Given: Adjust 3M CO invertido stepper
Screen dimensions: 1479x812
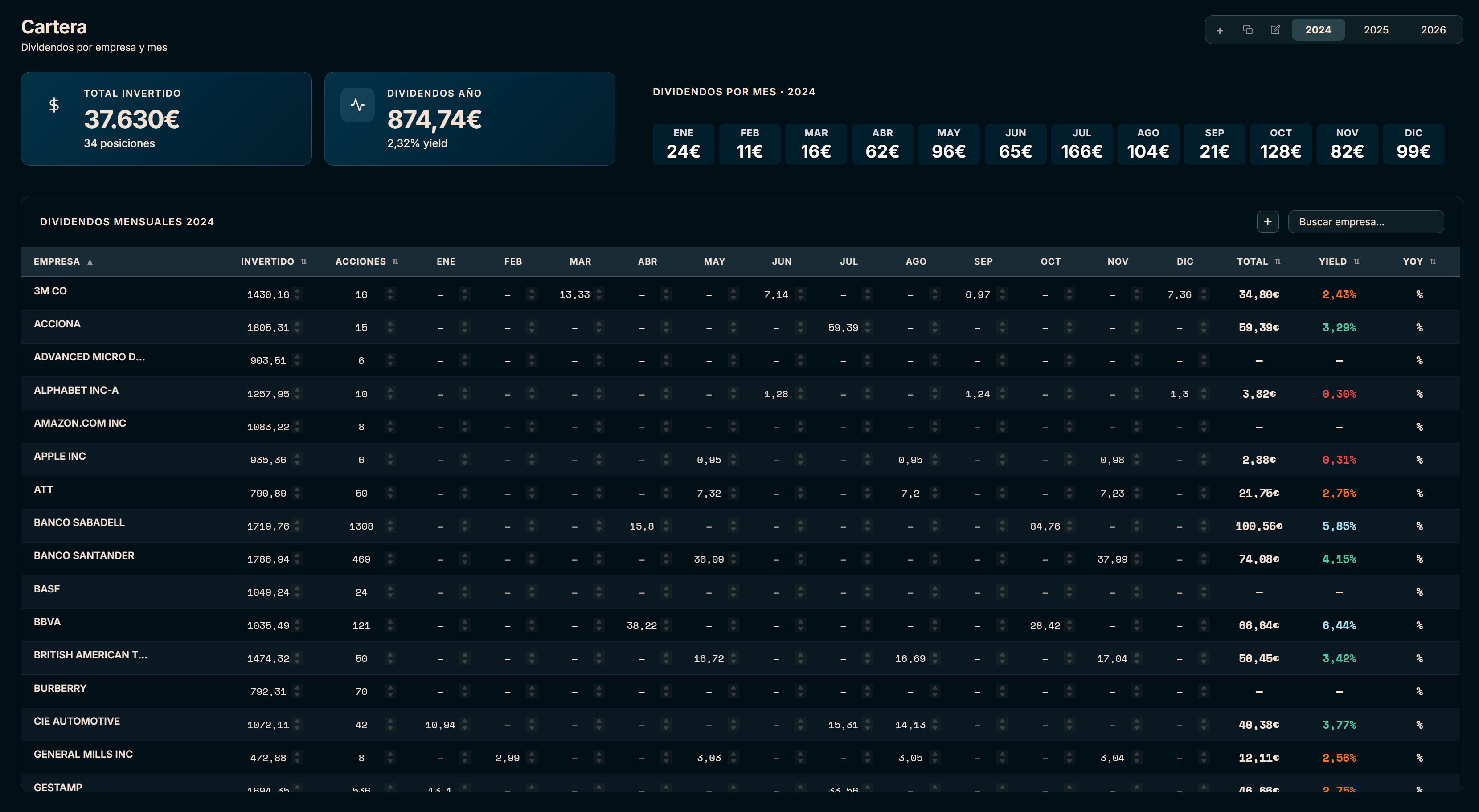Looking at the screenshot, I should tap(297, 294).
